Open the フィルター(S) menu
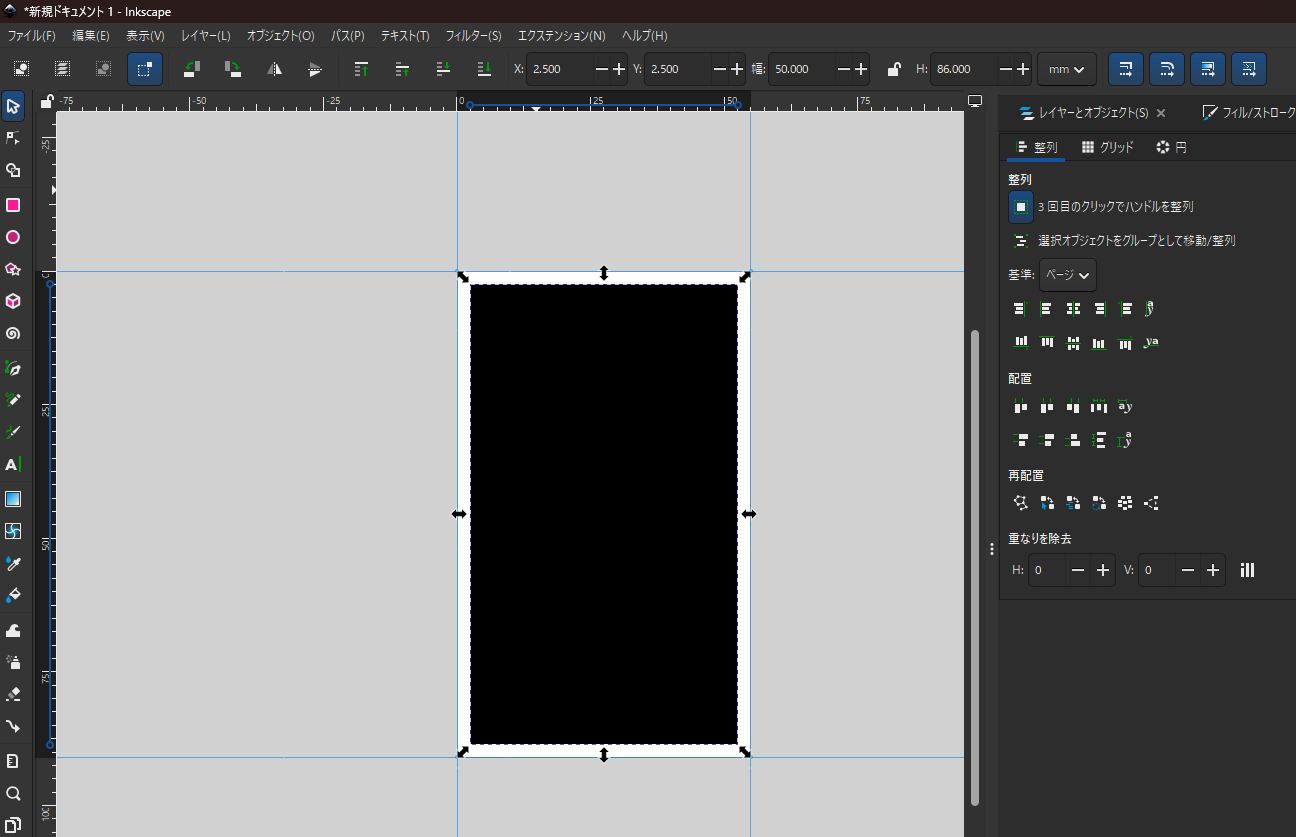The image size is (1296, 837). [x=473, y=36]
